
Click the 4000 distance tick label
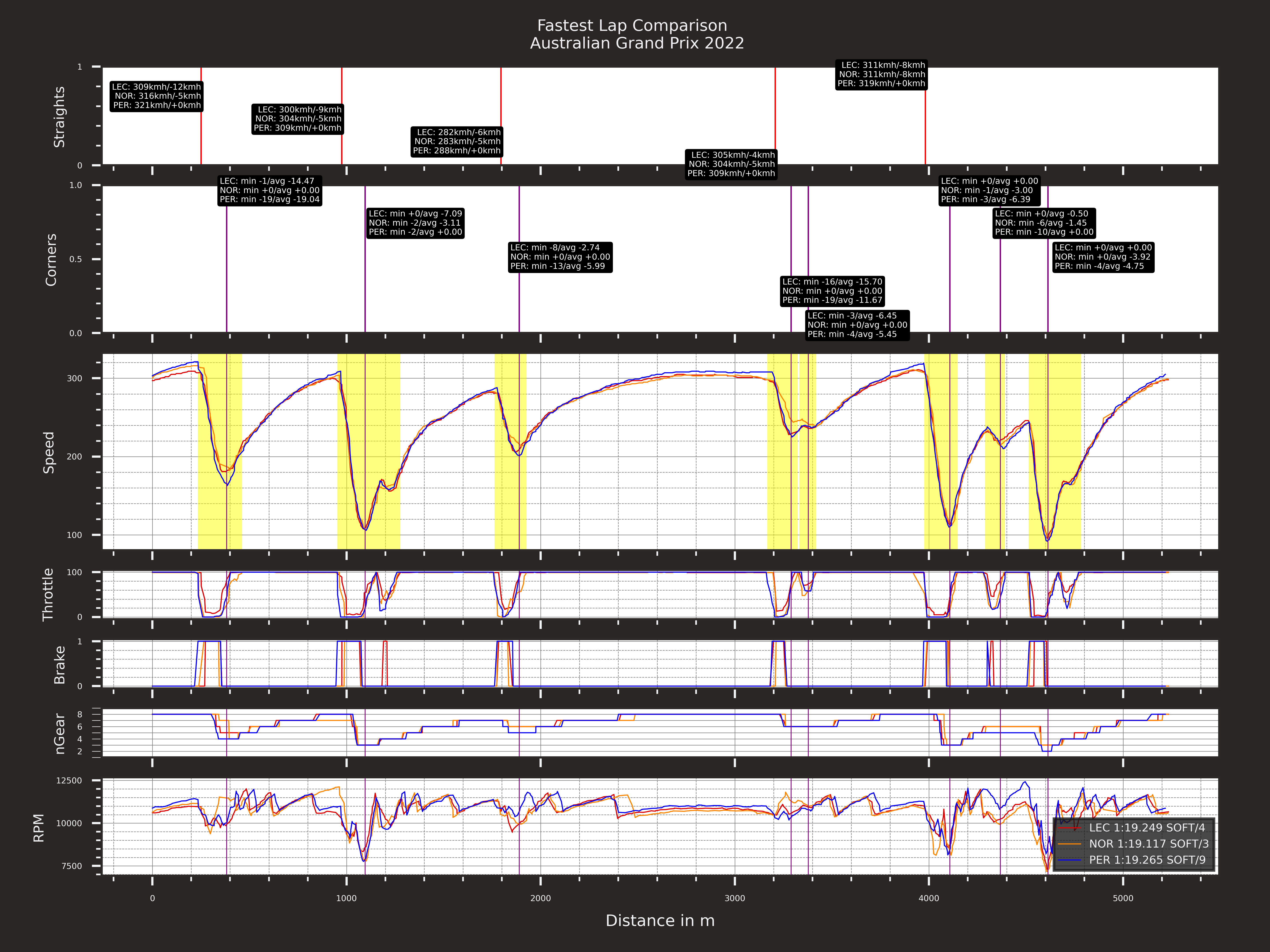click(x=929, y=899)
